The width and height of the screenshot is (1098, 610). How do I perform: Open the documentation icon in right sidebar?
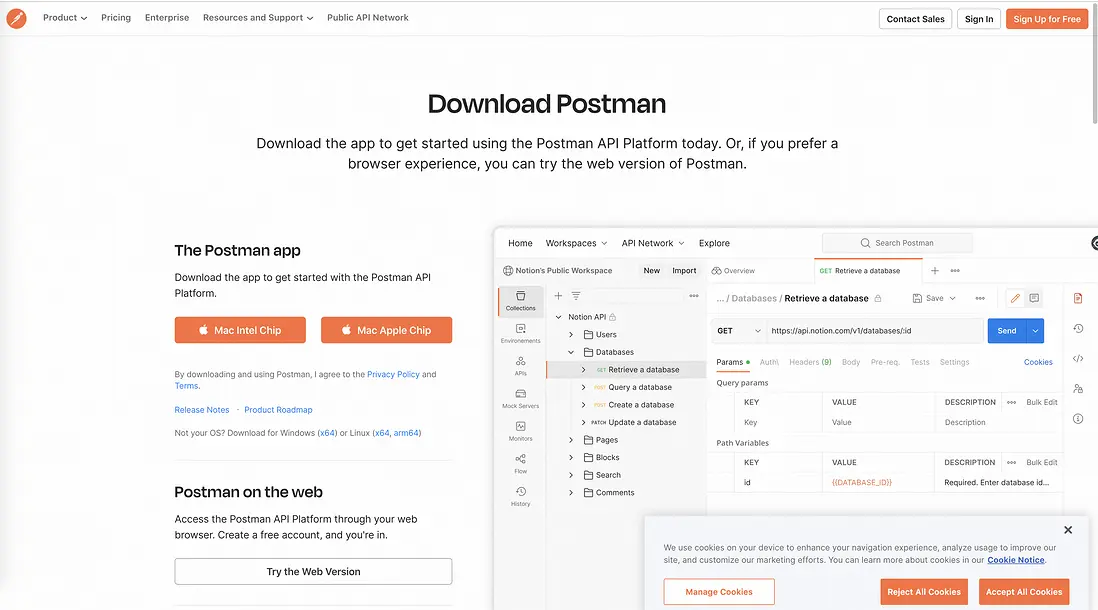(x=1078, y=298)
